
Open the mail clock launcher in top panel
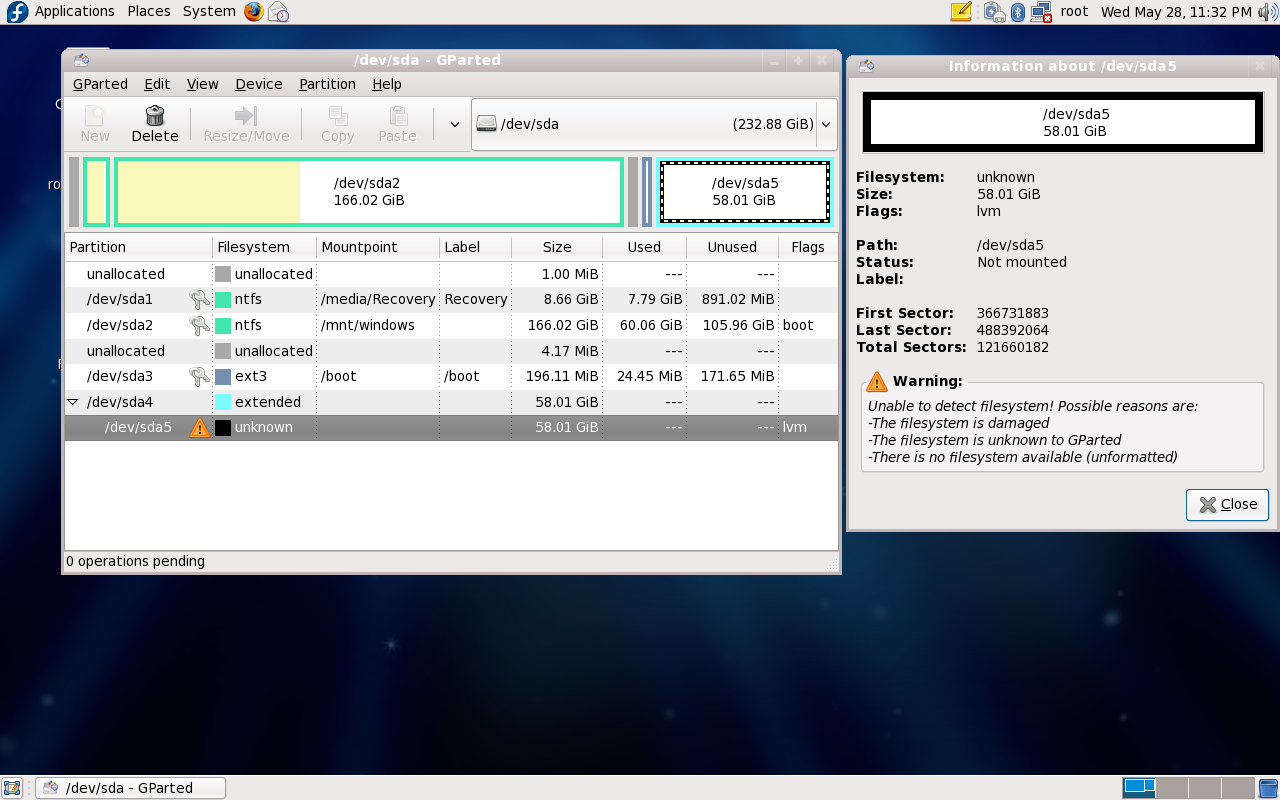point(280,12)
